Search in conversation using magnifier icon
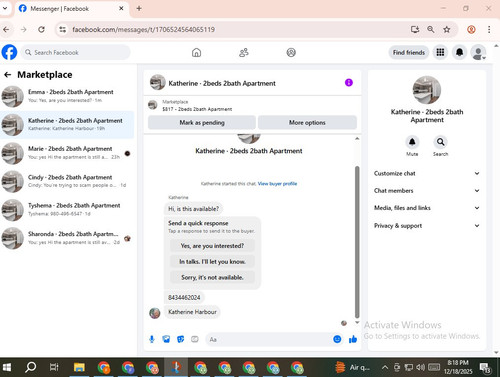Viewport: 500px width, 377px height. 440,142
